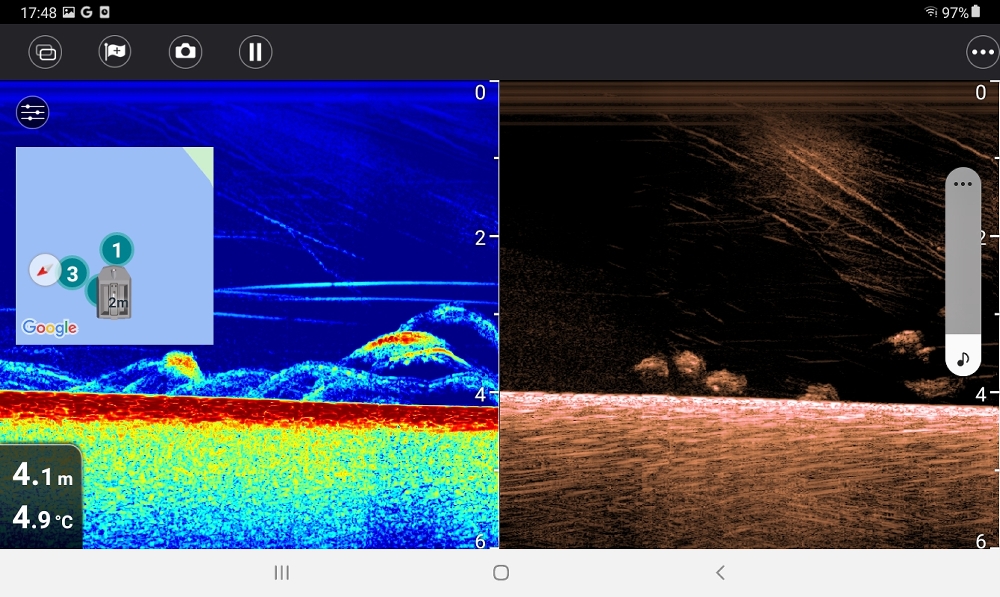This screenshot has width=1000, height=597.
Task: Tap the Android back arrow
Action: (x=720, y=573)
